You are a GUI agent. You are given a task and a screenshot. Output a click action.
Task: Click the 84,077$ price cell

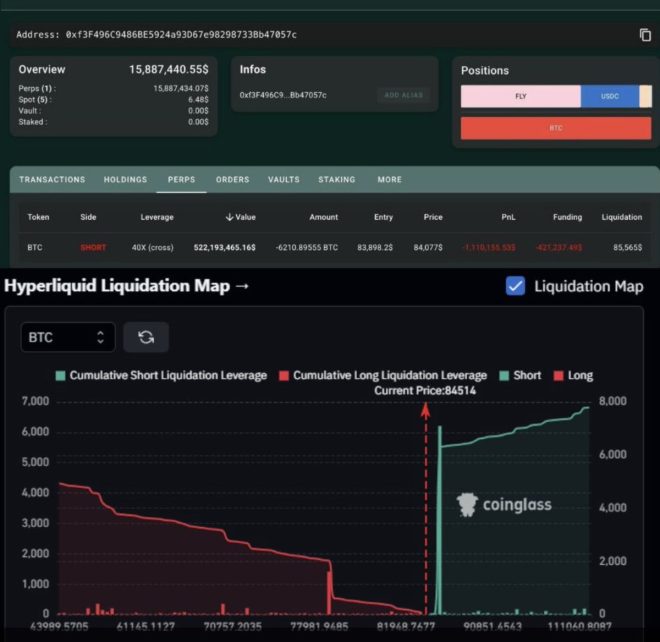pyautogui.click(x=428, y=248)
